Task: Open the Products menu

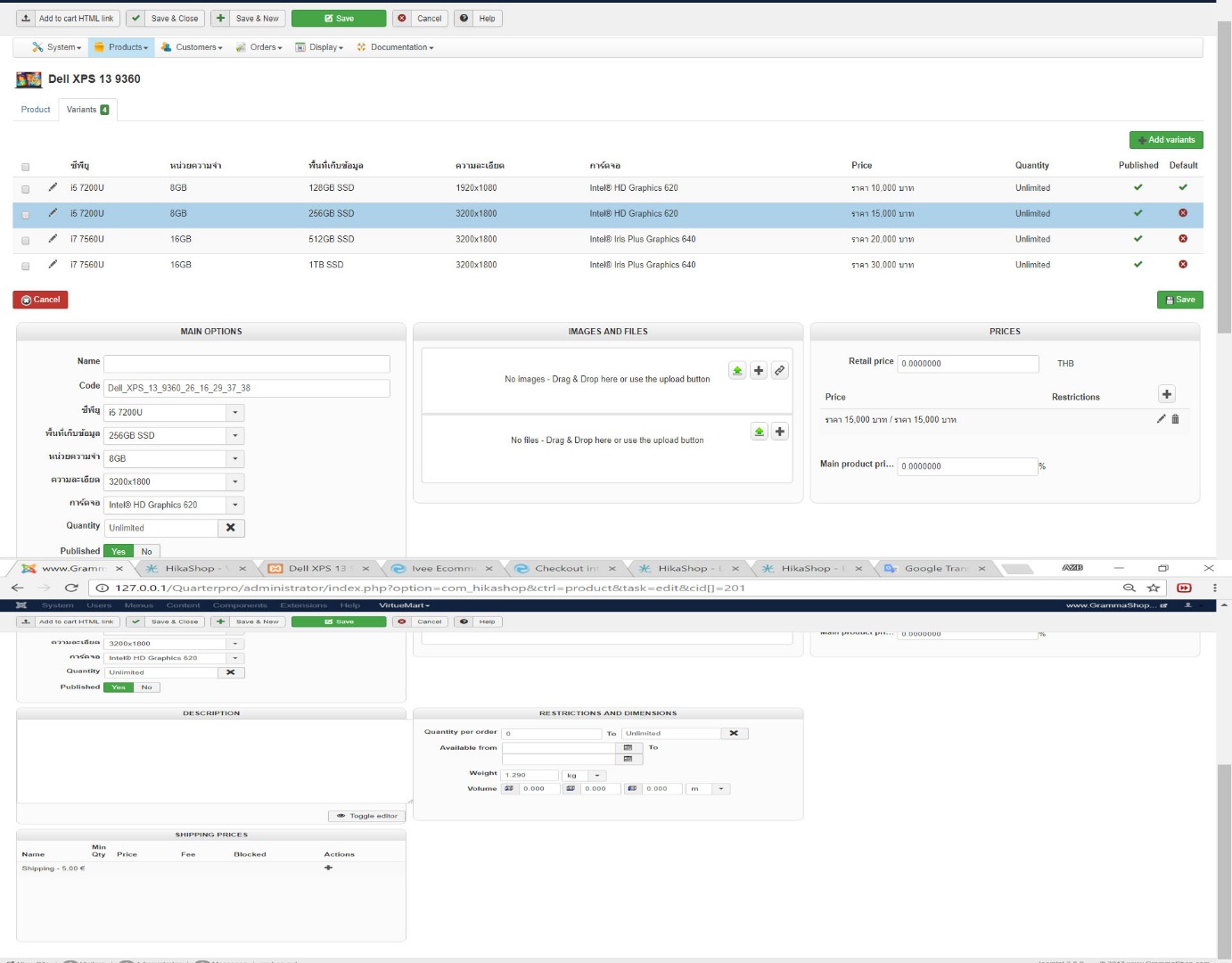Action: [x=121, y=47]
